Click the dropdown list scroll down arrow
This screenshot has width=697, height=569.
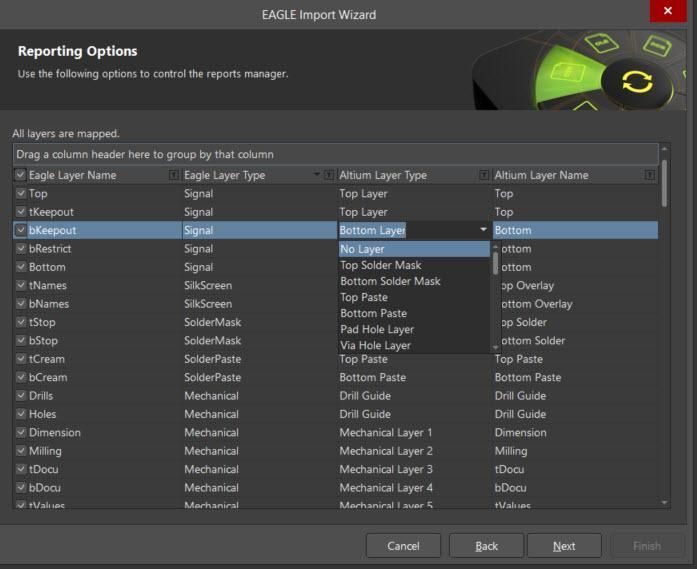[496, 348]
